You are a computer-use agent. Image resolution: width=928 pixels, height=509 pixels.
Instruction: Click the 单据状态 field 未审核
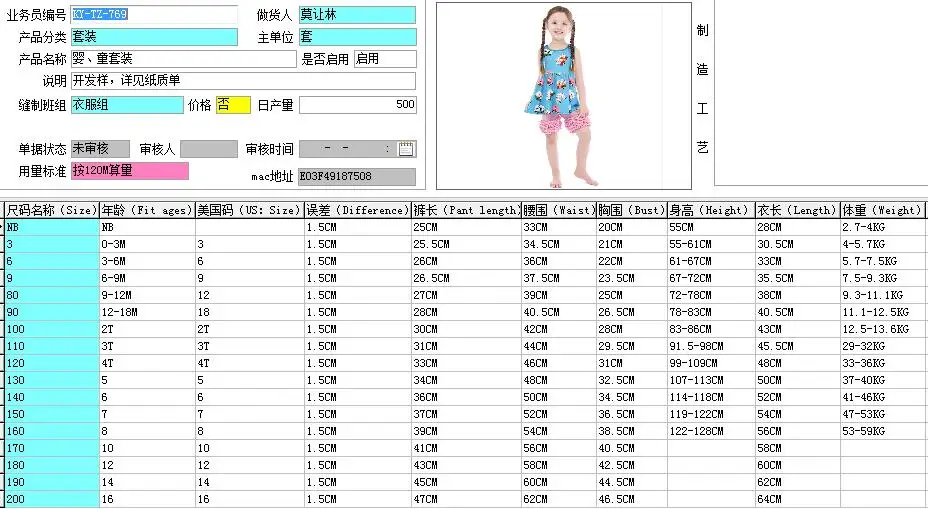click(100, 149)
